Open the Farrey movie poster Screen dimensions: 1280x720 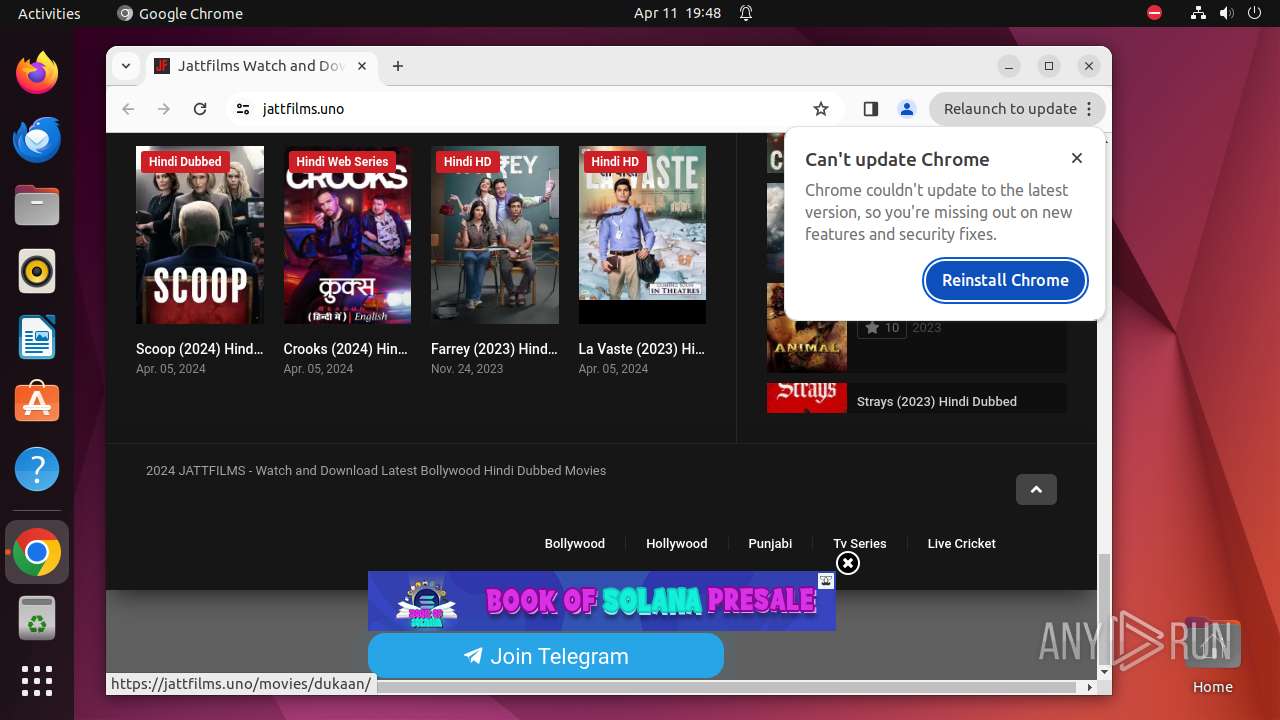click(x=495, y=235)
